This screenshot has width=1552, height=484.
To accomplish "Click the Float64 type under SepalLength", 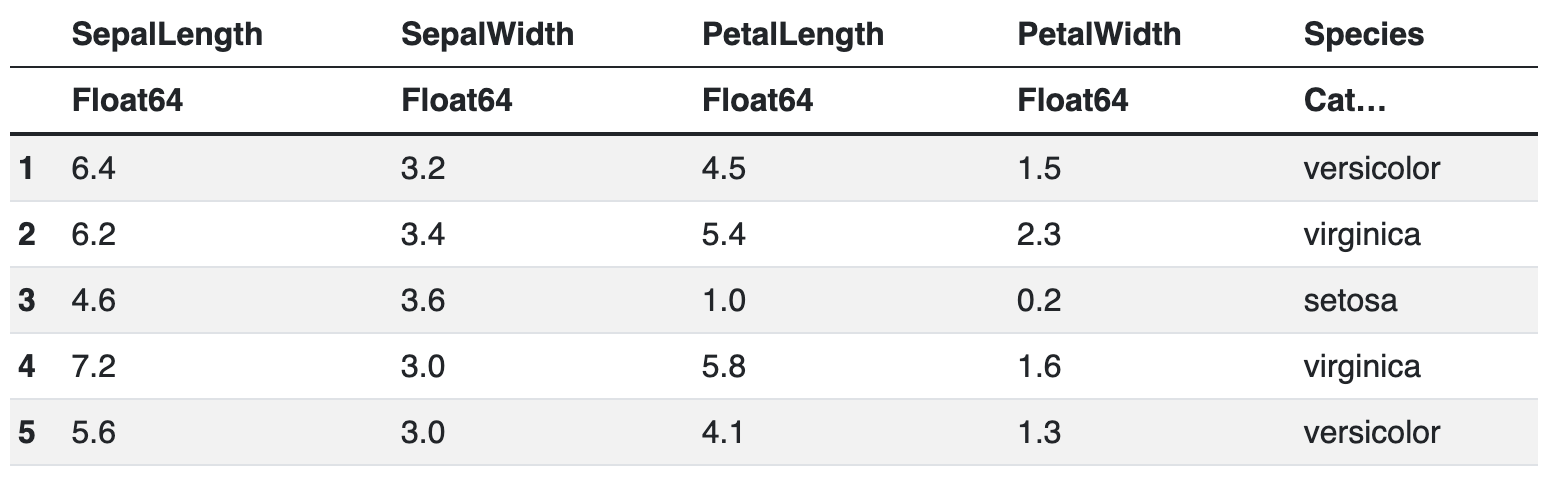I will 127,100.
